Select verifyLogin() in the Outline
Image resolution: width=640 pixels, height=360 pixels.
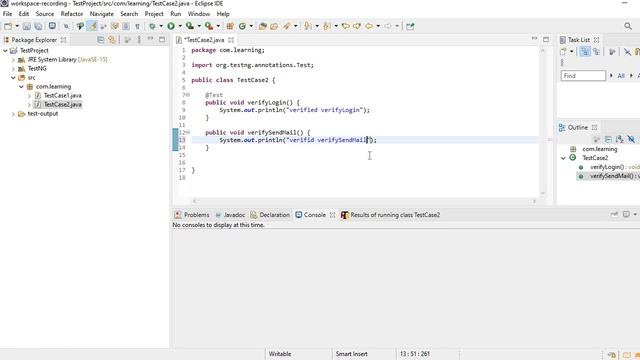[x=608, y=167]
